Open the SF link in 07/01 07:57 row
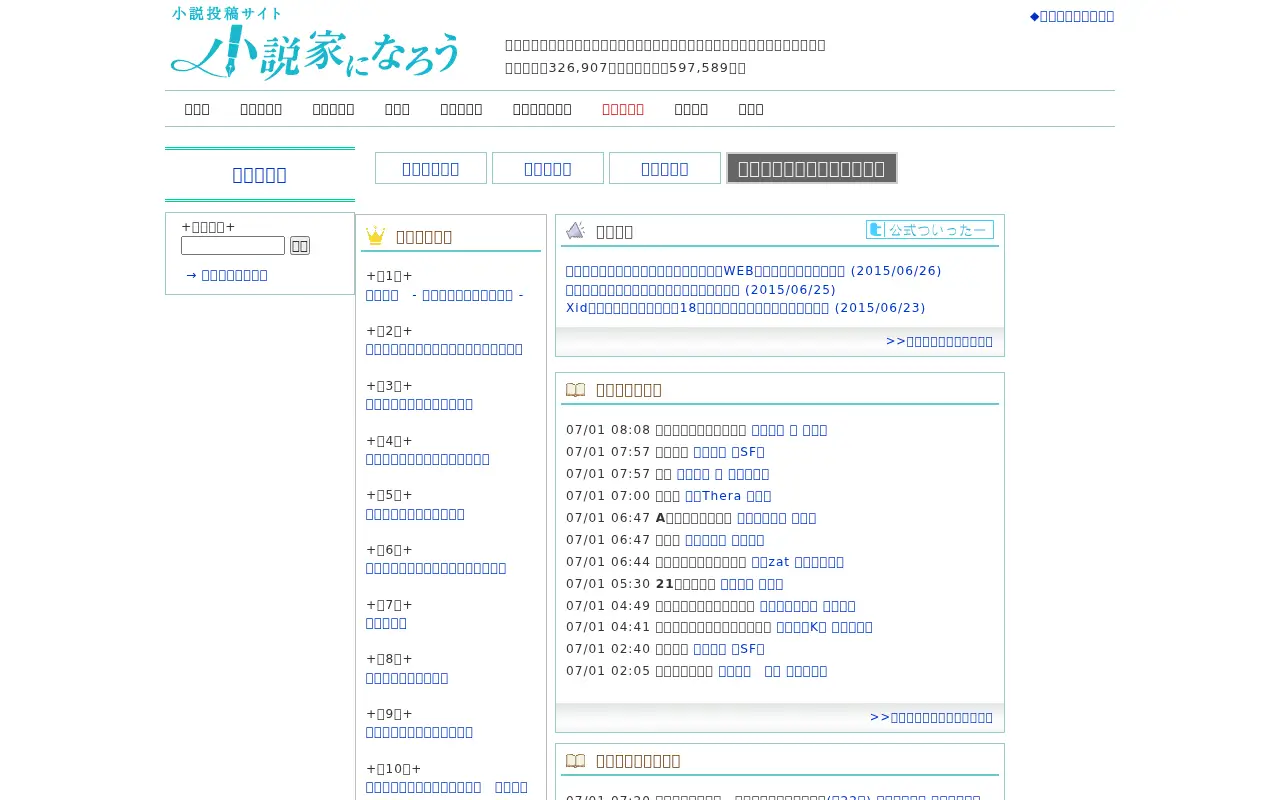This screenshot has height=800, width=1280. [x=729, y=452]
